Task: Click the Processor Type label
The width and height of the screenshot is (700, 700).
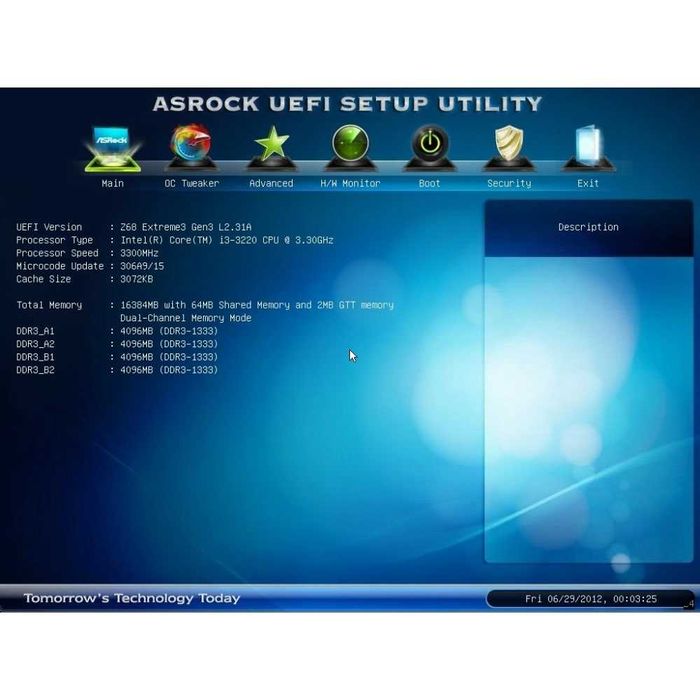Action: click(x=54, y=240)
